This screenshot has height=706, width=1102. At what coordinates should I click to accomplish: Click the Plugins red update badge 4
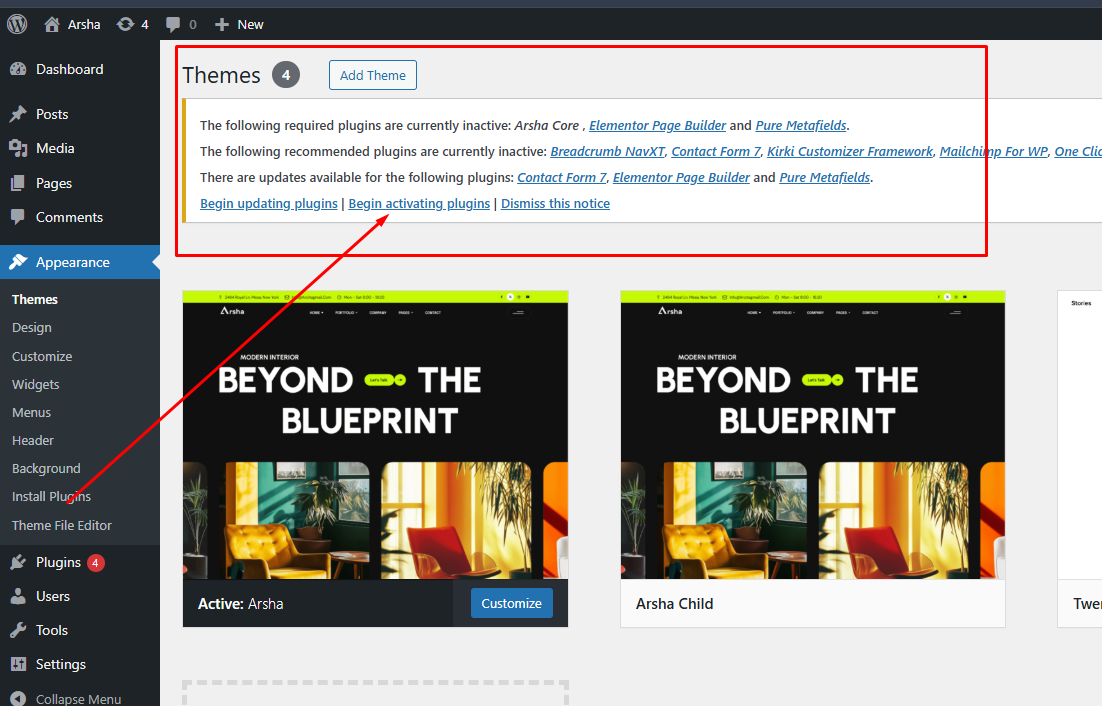[x=96, y=563]
